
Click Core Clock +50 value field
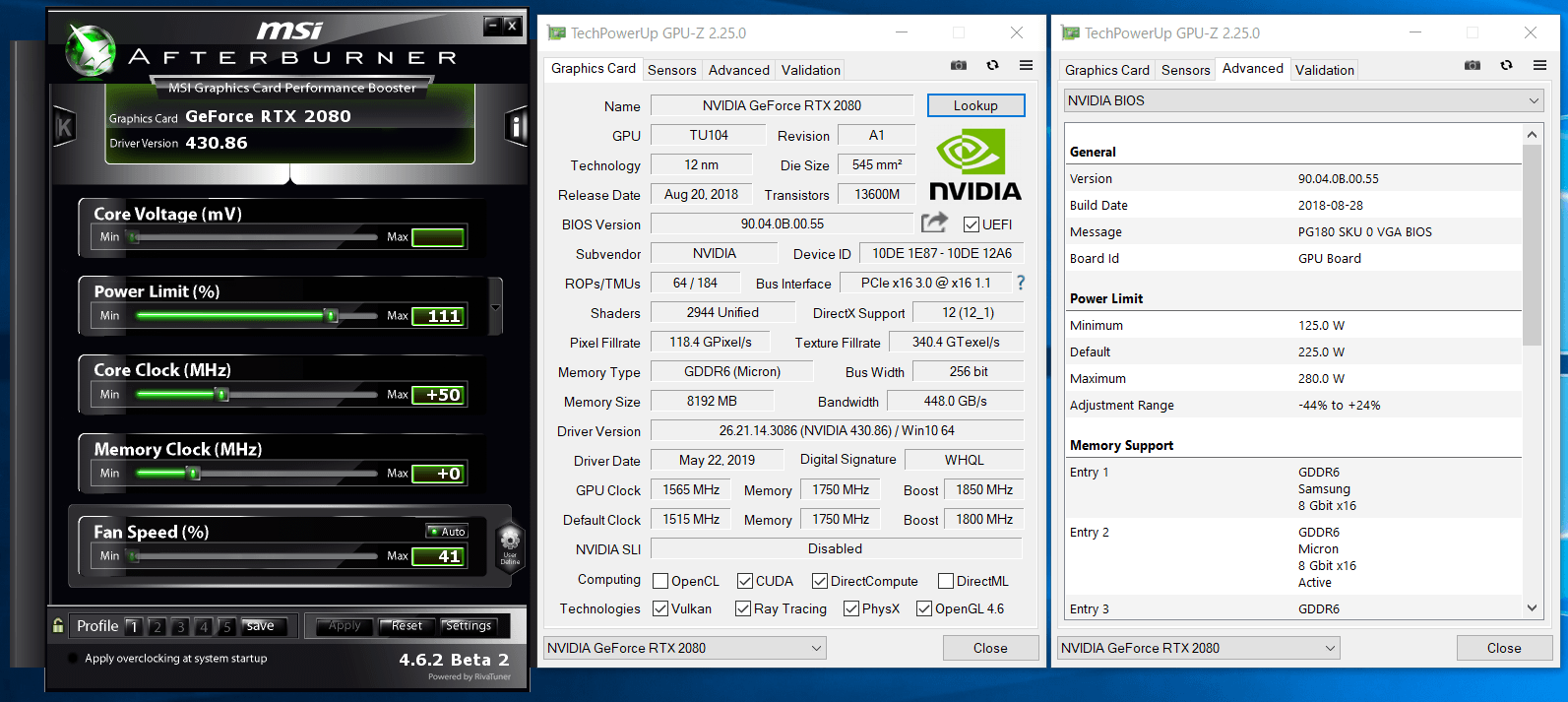pyautogui.click(x=438, y=395)
